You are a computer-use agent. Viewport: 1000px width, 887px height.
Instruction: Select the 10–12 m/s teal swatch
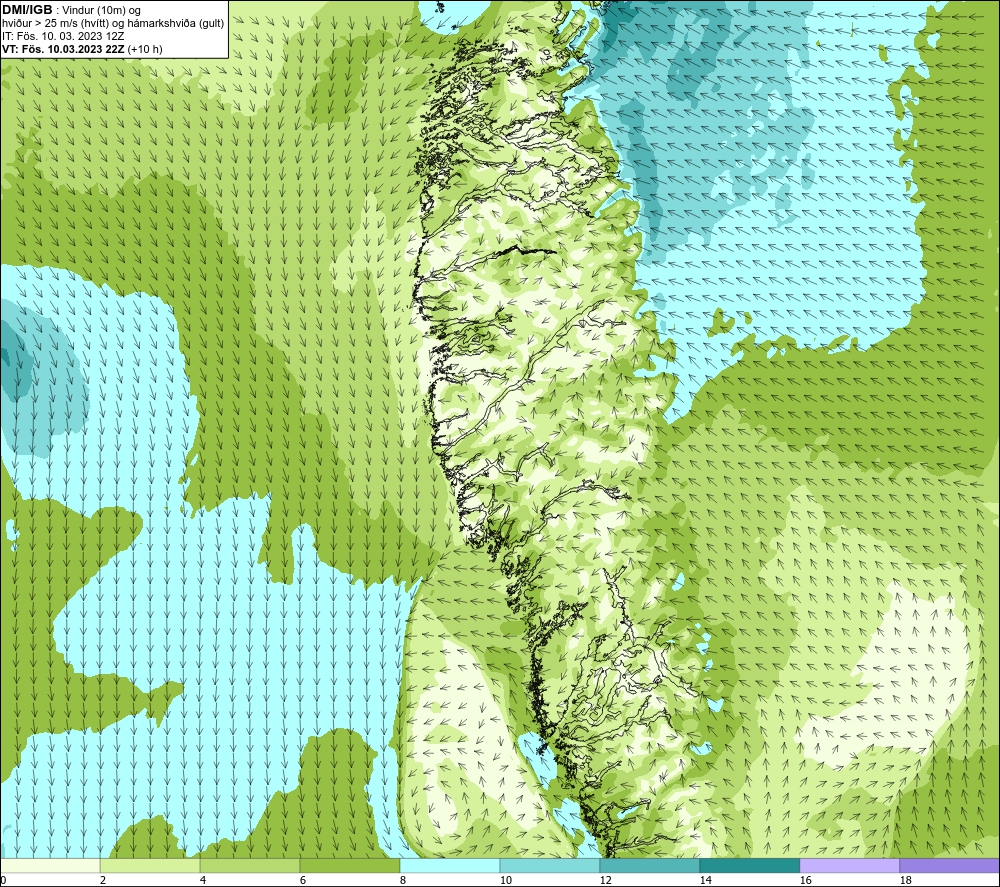click(x=550, y=865)
